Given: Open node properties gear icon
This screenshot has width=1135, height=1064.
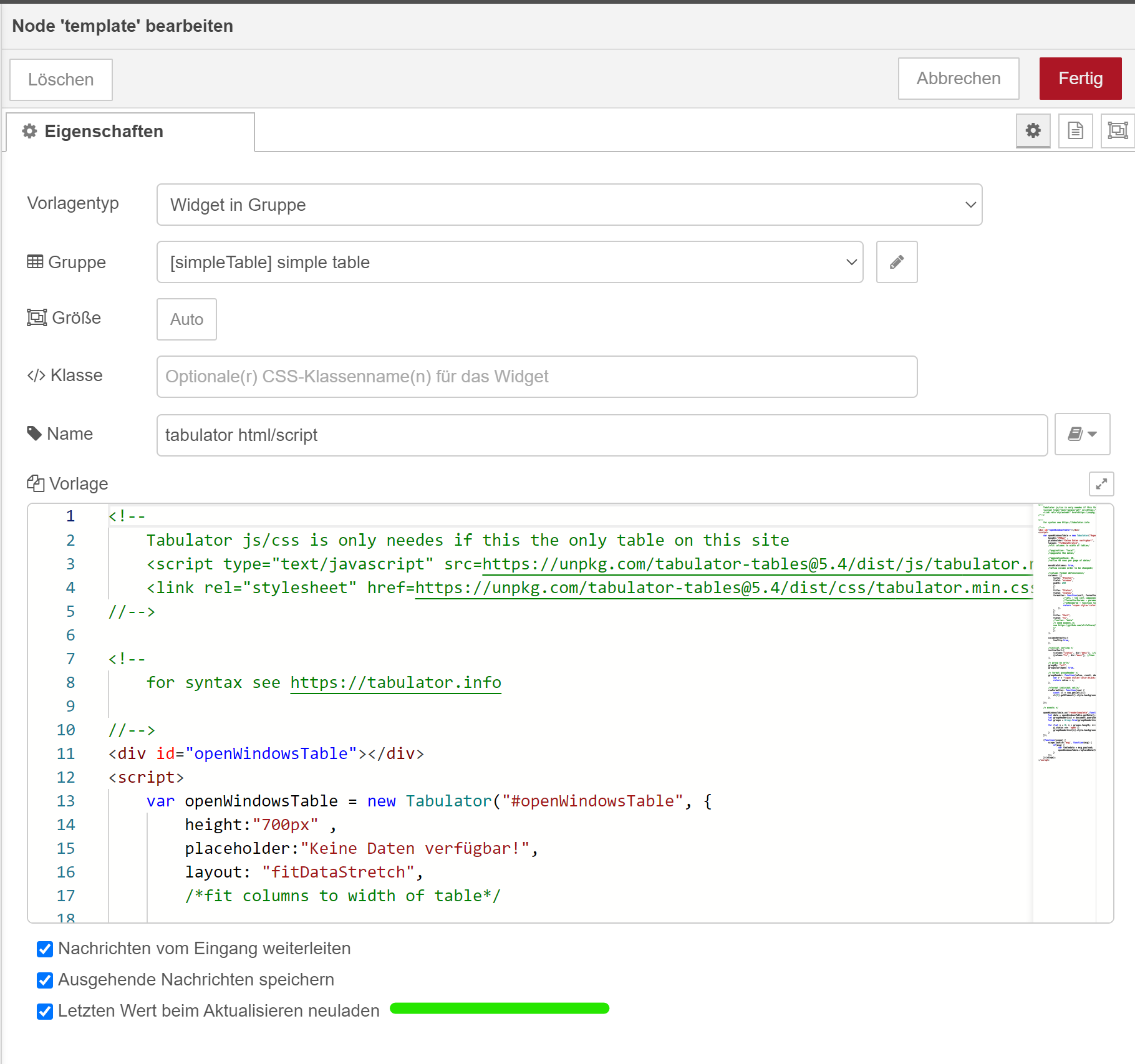Looking at the screenshot, I should [1033, 130].
